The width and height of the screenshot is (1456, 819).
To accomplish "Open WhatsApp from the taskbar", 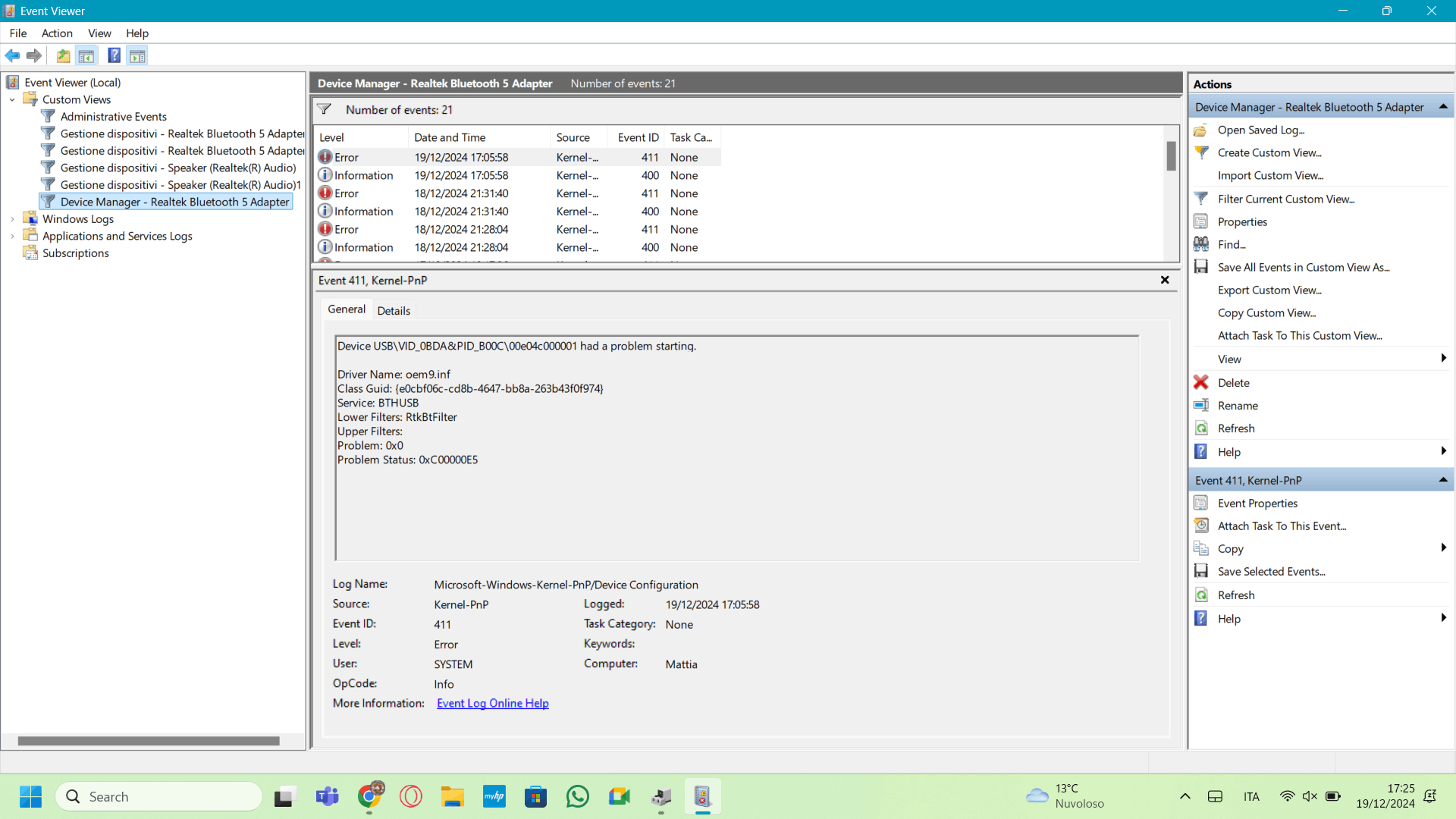I will [x=577, y=796].
